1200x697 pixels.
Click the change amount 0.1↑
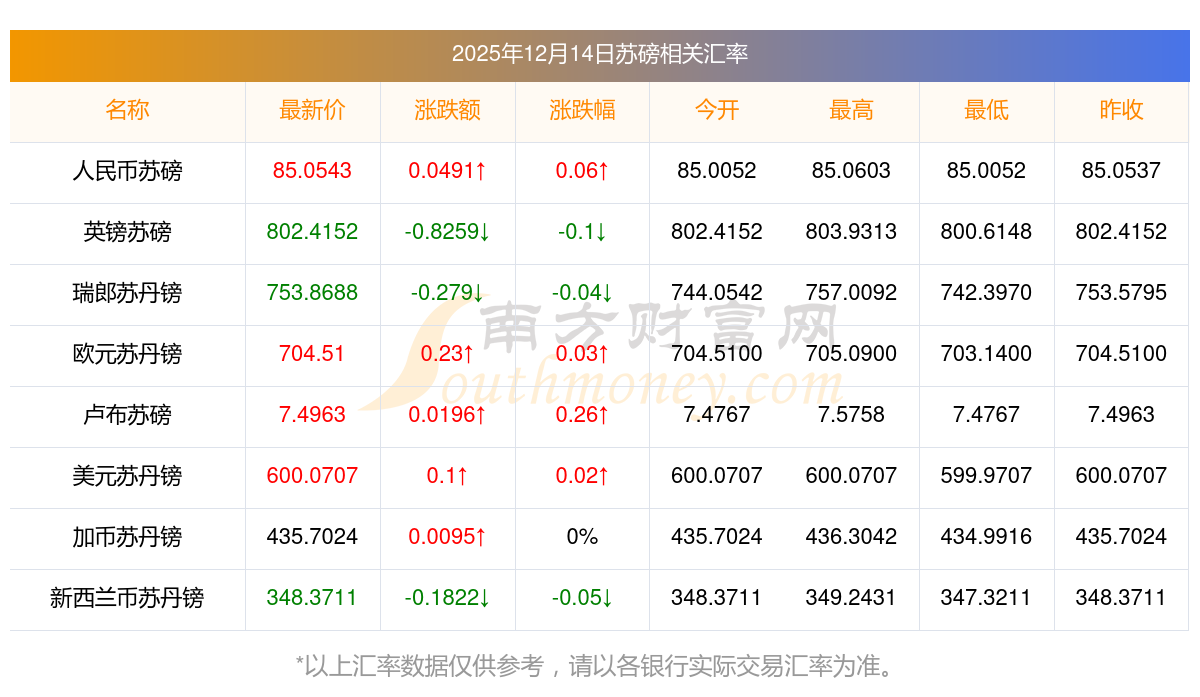click(x=447, y=476)
